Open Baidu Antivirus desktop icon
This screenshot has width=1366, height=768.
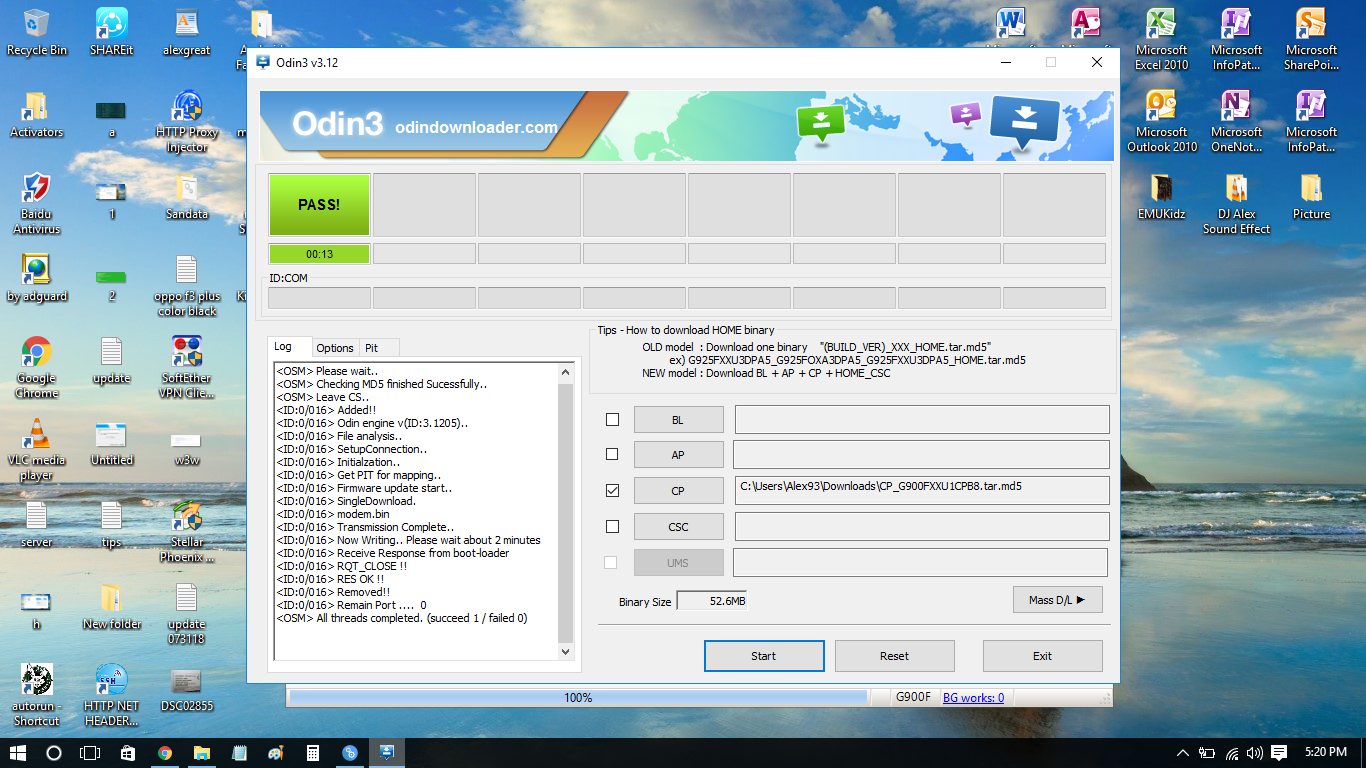click(37, 203)
